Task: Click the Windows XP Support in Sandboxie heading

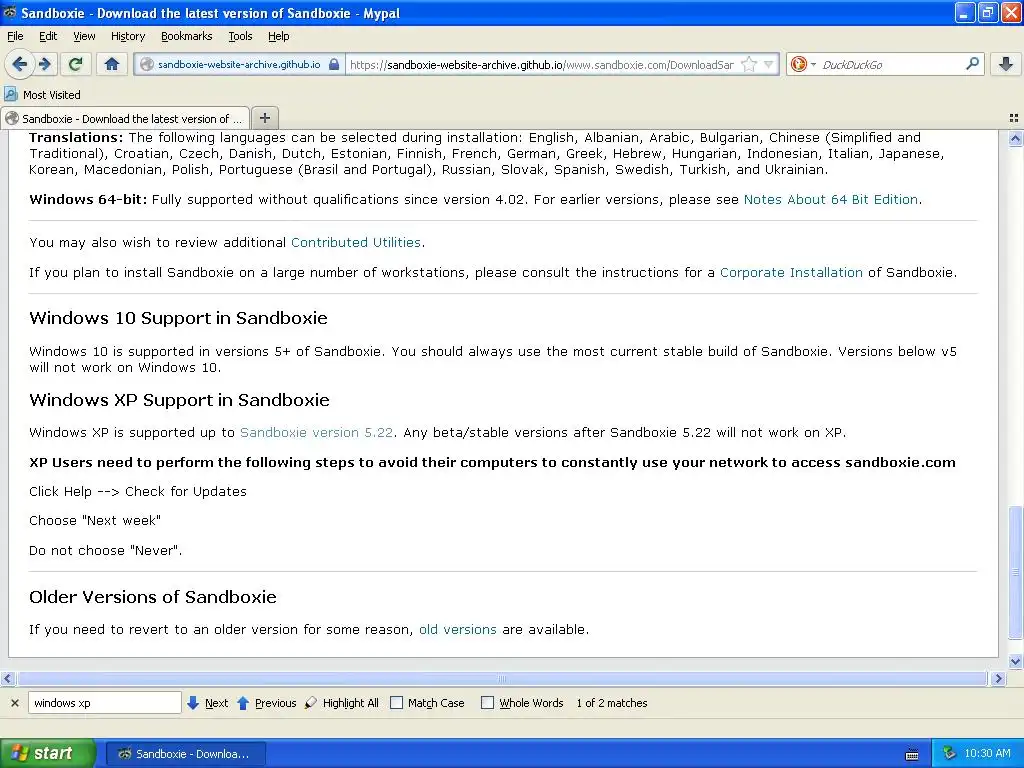Action: pos(180,400)
